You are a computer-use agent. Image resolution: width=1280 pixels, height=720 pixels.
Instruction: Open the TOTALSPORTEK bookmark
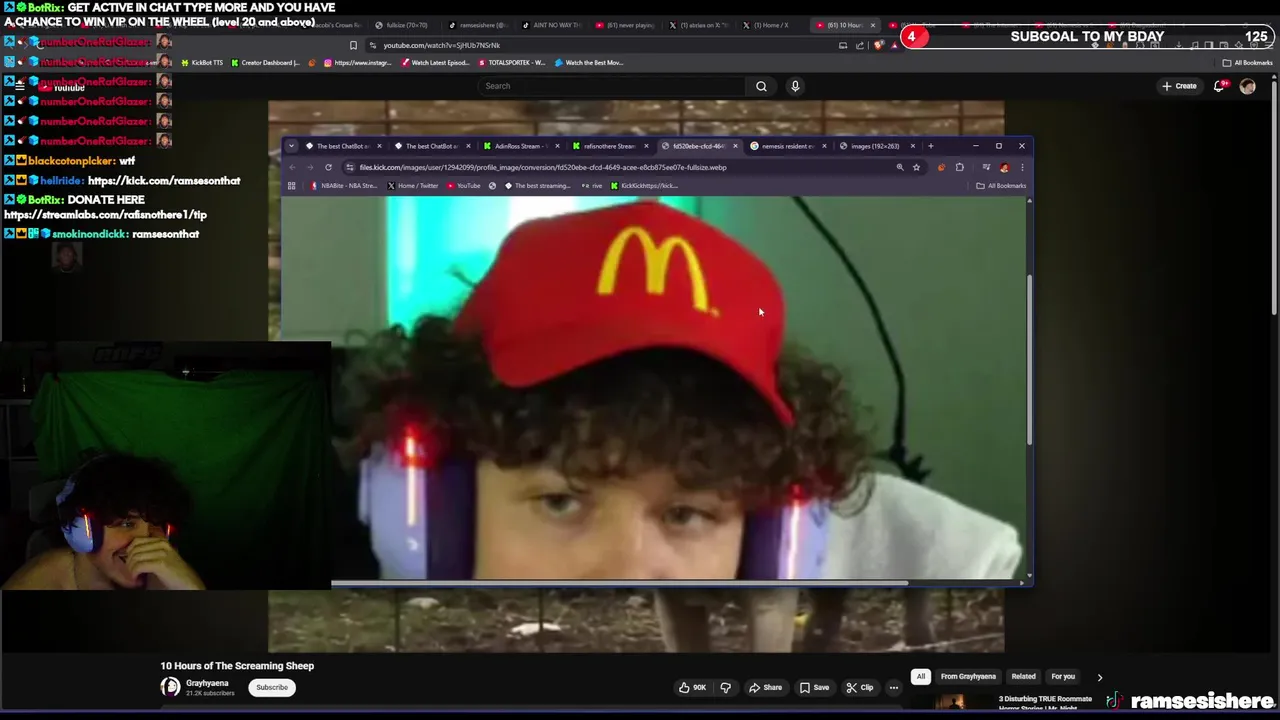511,63
